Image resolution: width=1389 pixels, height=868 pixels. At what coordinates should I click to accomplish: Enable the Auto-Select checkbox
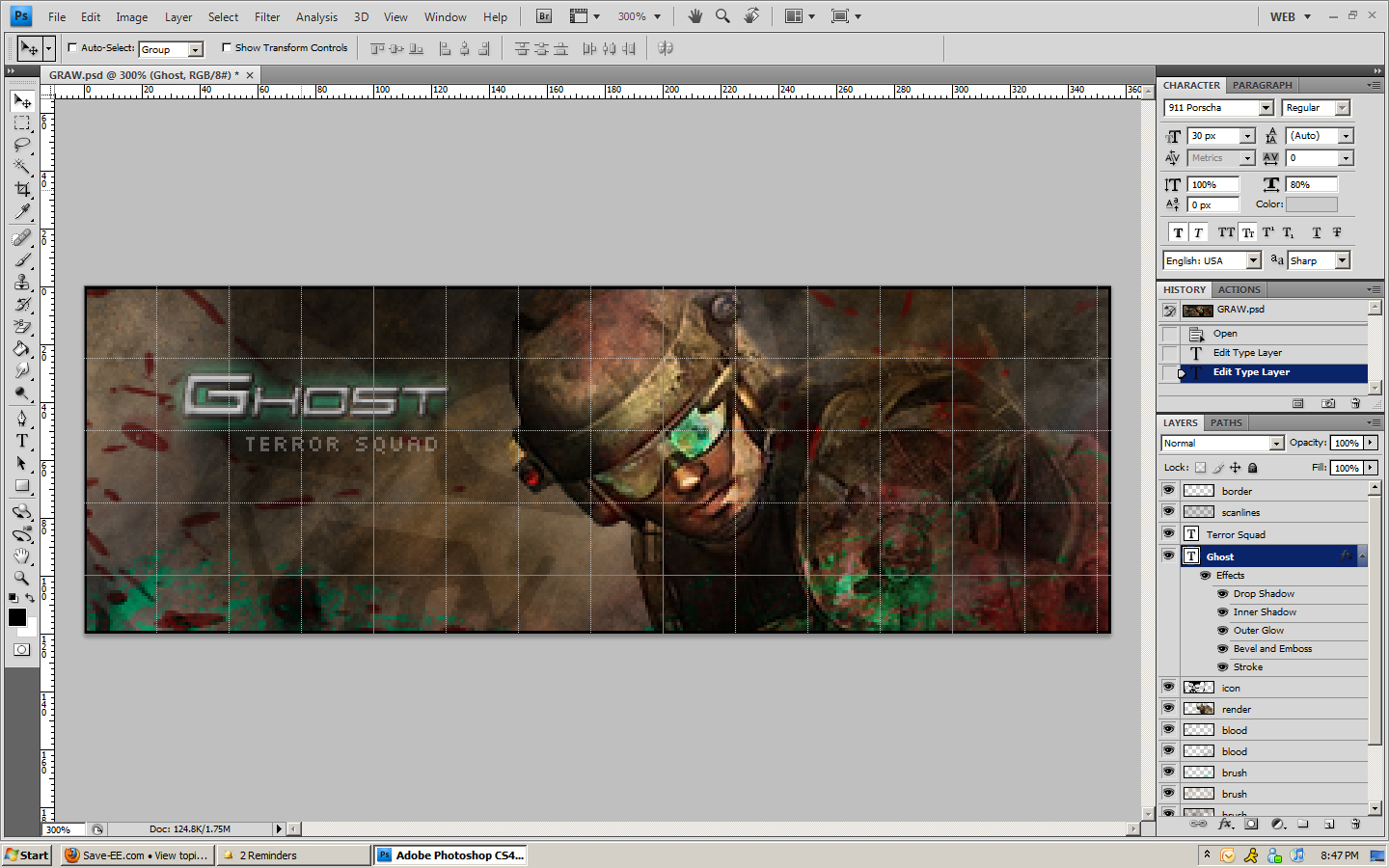[72, 47]
